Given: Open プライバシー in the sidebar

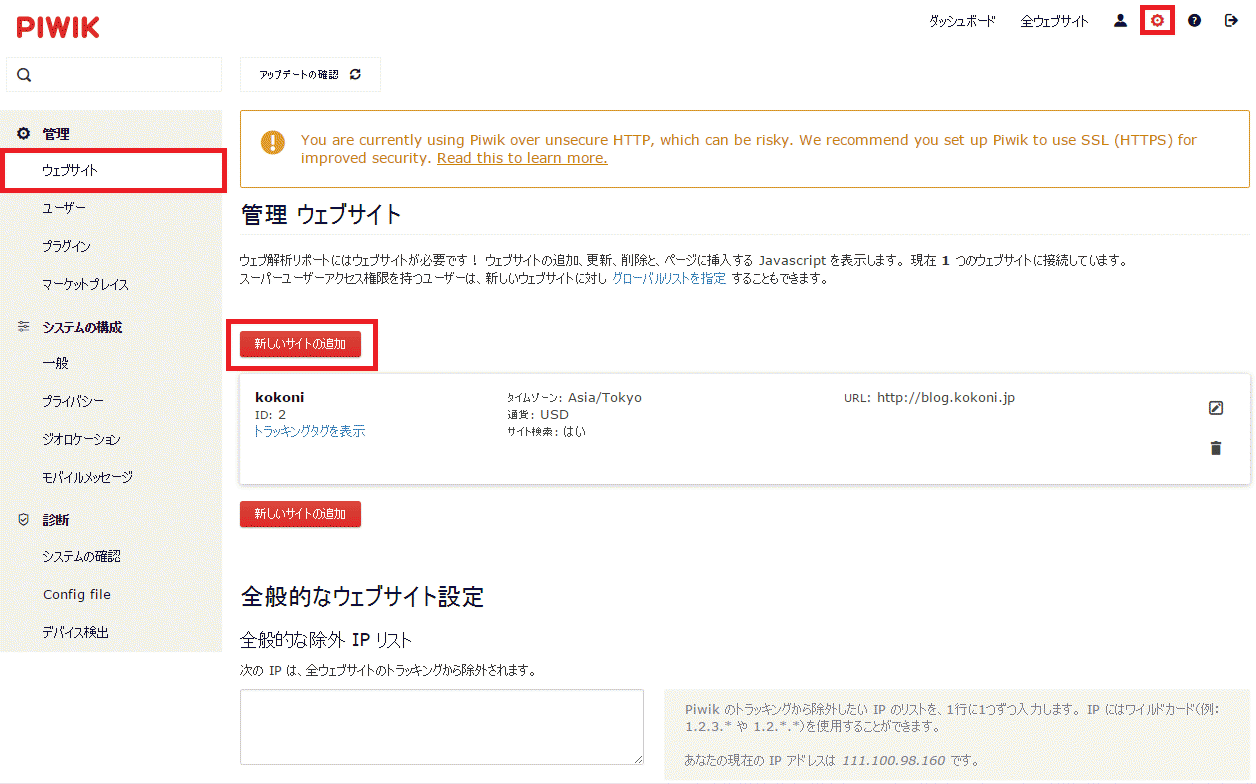Looking at the screenshot, I should coord(73,401).
